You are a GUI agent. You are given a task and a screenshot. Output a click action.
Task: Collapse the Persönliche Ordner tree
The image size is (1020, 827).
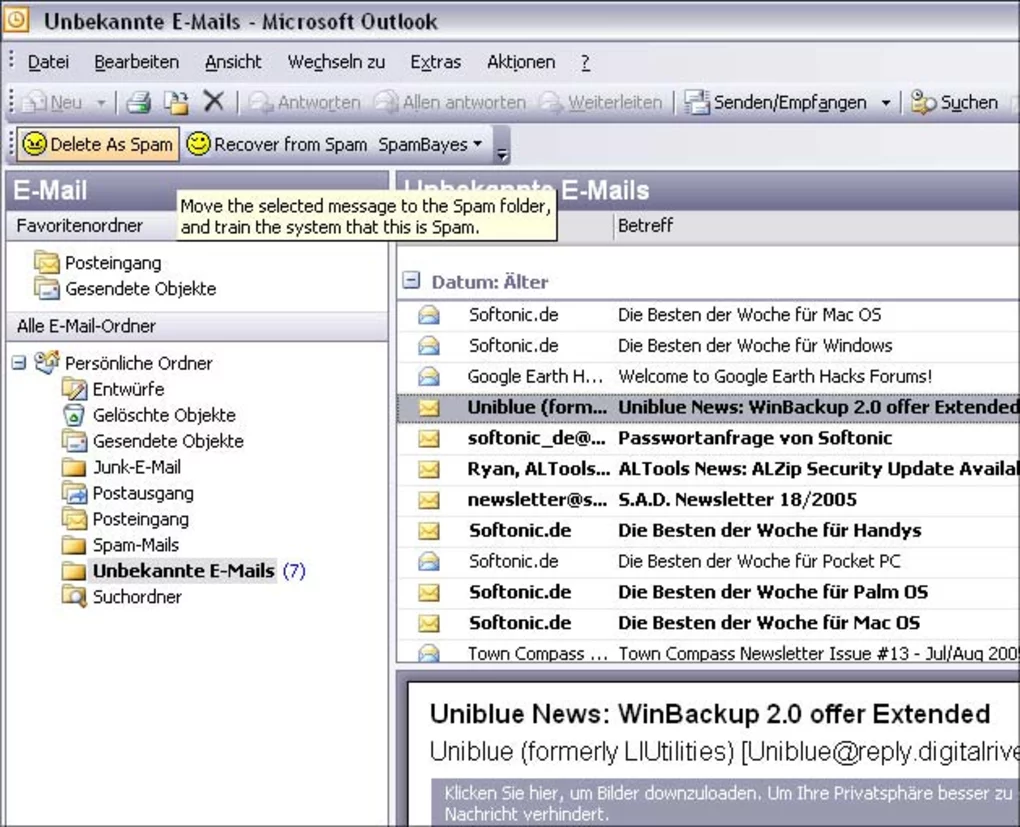(19, 363)
